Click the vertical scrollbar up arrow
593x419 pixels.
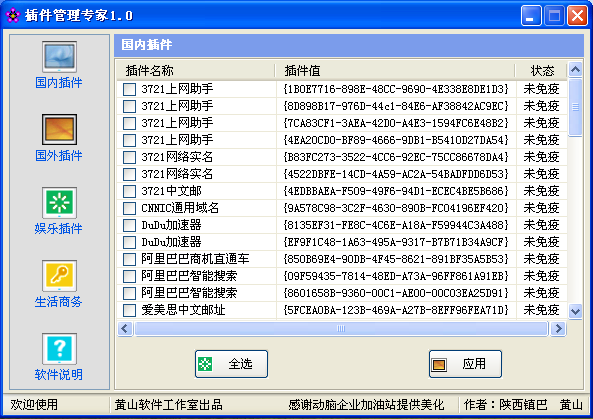pyautogui.click(x=575, y=69)
